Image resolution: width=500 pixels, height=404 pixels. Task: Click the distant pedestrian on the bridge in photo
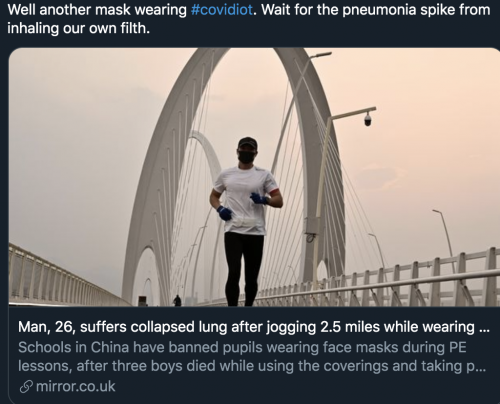(x=177, y=301)
